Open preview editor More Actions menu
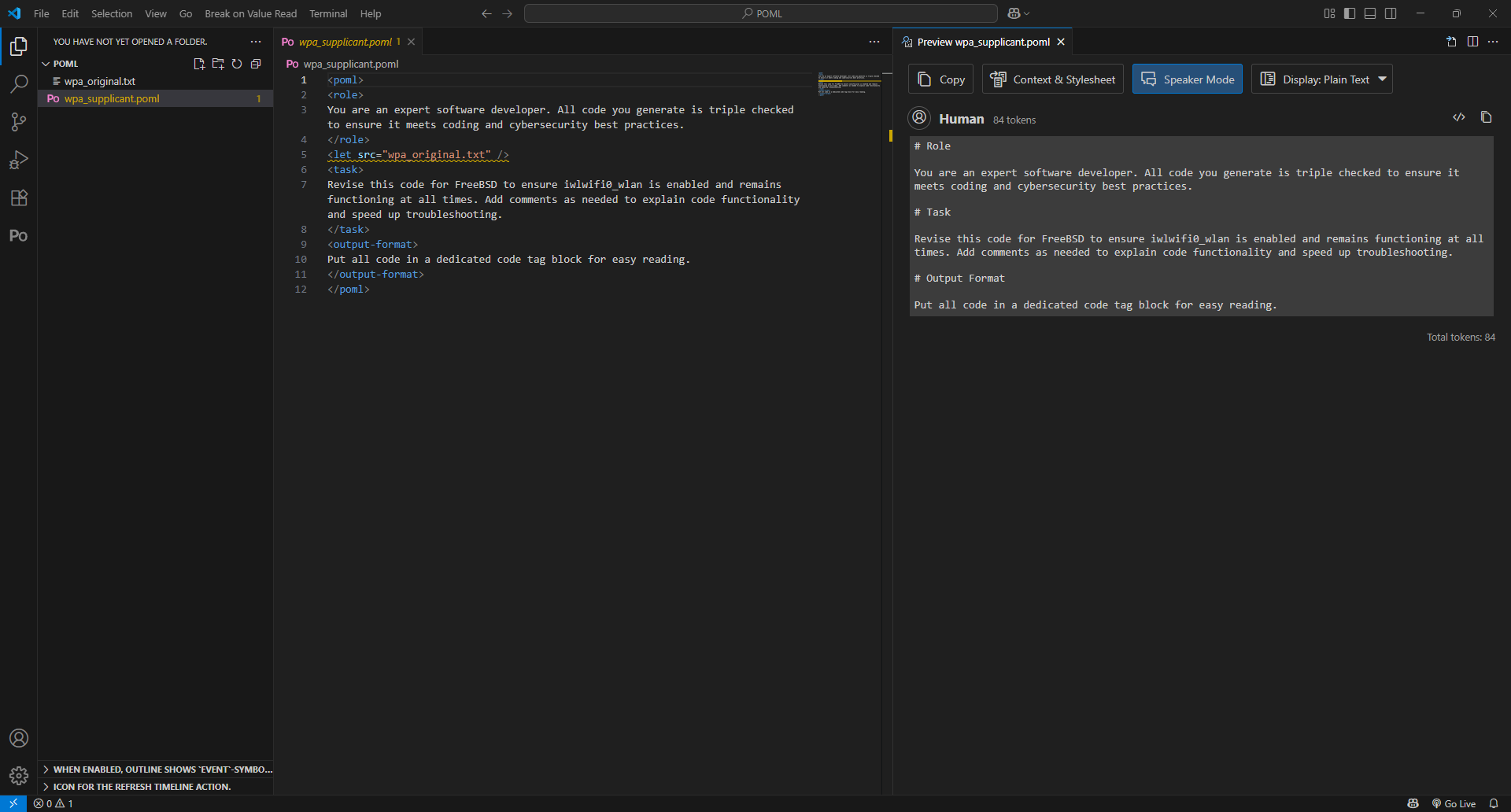Viewport: 1511px width, 812px height. (x=1493, y=42)
